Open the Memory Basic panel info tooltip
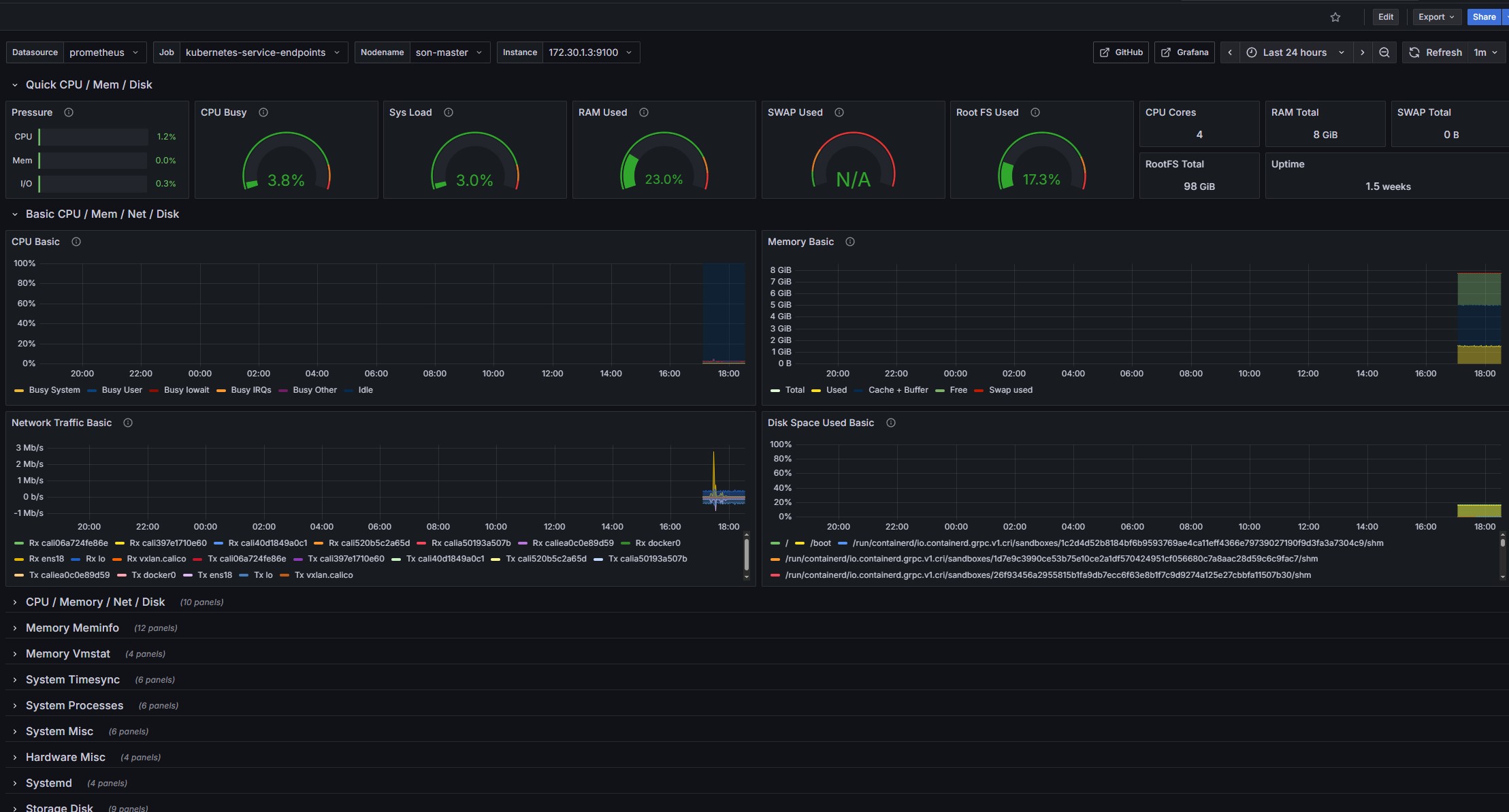This screenshot has width=1509, height=812. 850,242
